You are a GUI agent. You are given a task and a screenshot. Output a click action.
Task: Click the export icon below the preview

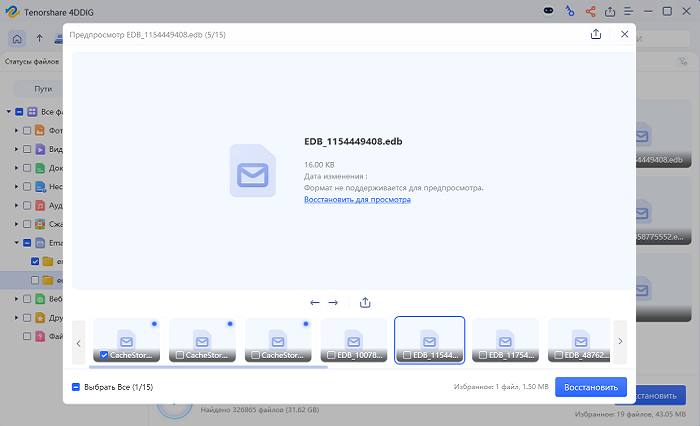point(365,303)
